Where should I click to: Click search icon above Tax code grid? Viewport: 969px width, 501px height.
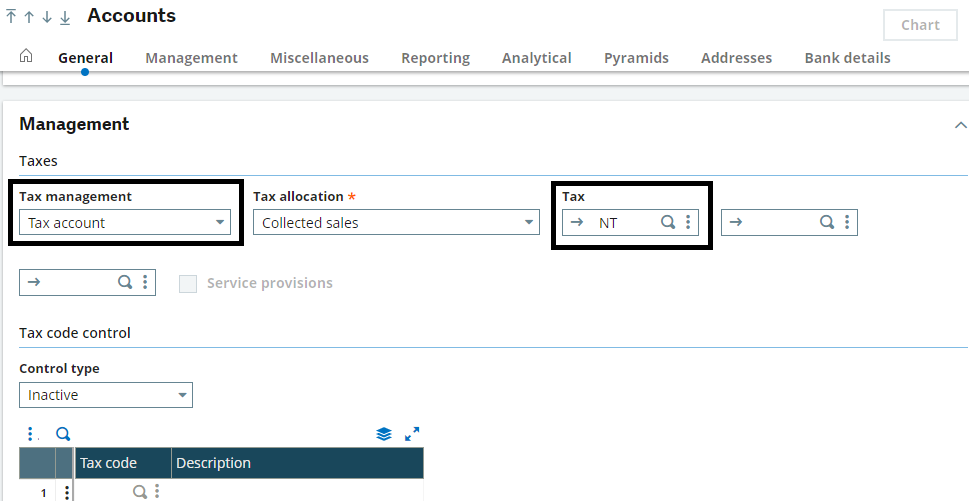pyautogui.click(x=63, y=434)
